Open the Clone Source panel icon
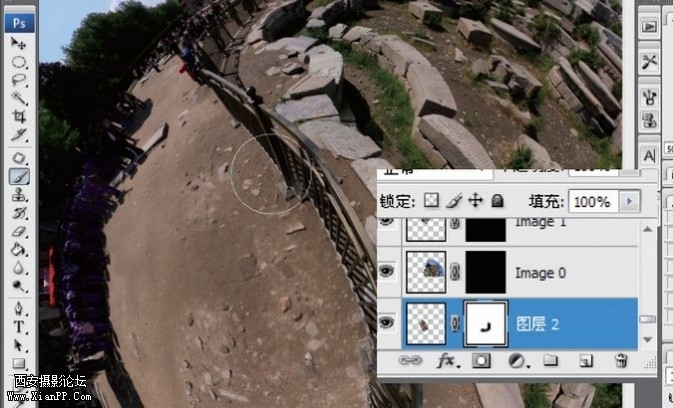673x408 pixels. 649,120
